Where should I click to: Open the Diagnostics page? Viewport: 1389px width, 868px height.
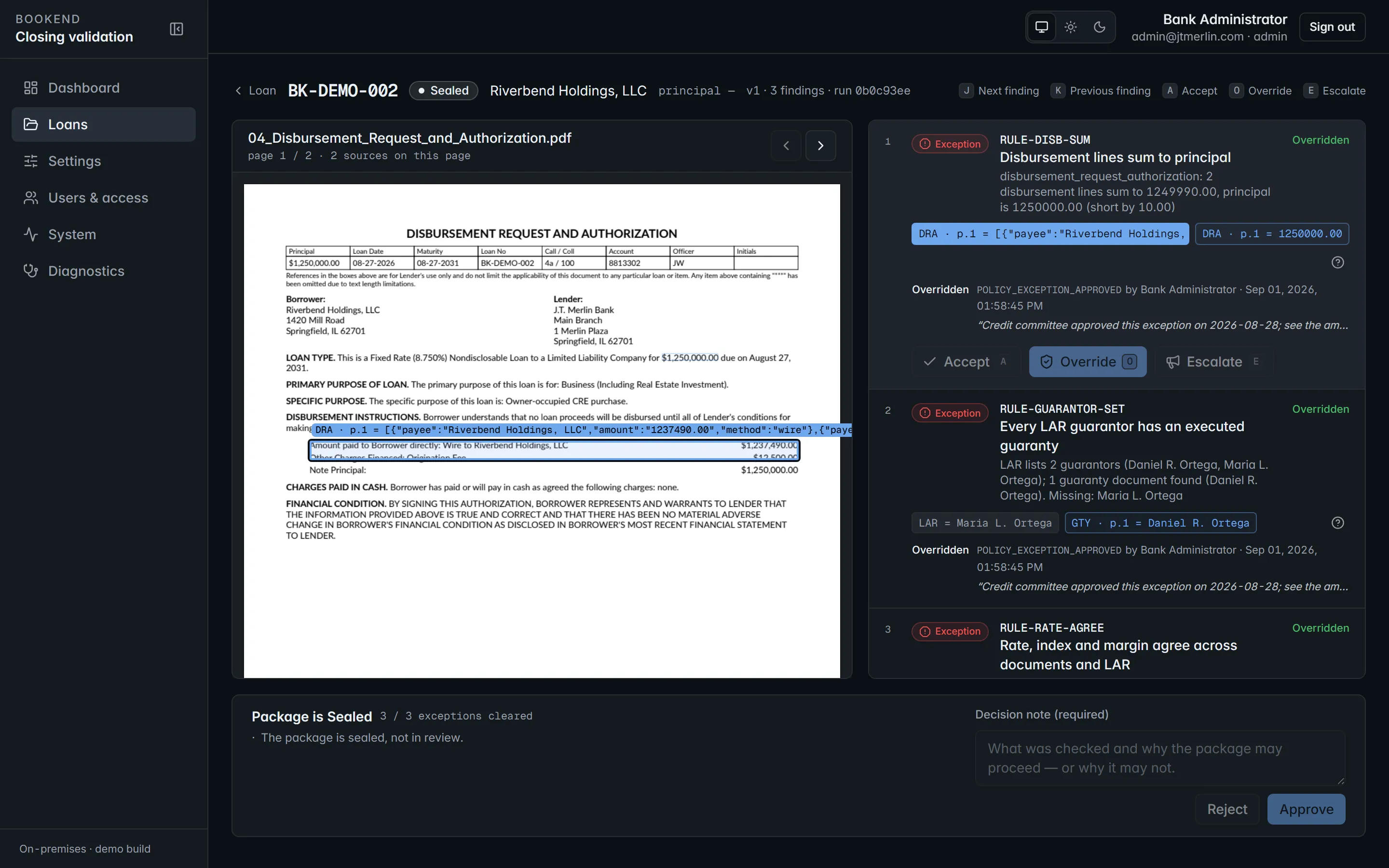pyautogui.click(x=103, y=271)
